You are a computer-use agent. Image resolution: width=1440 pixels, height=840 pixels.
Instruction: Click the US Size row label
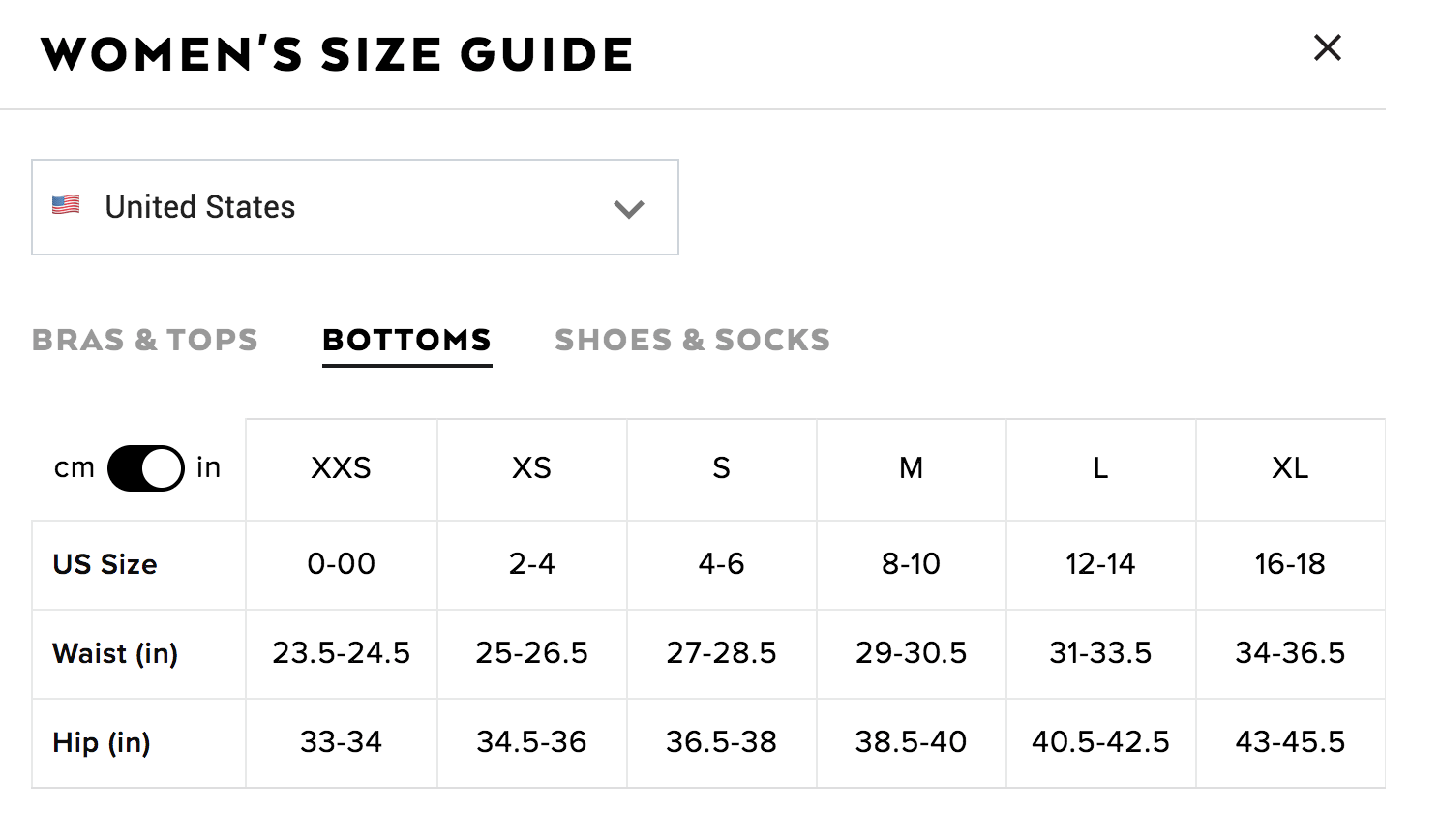click(x=105, y=564)
